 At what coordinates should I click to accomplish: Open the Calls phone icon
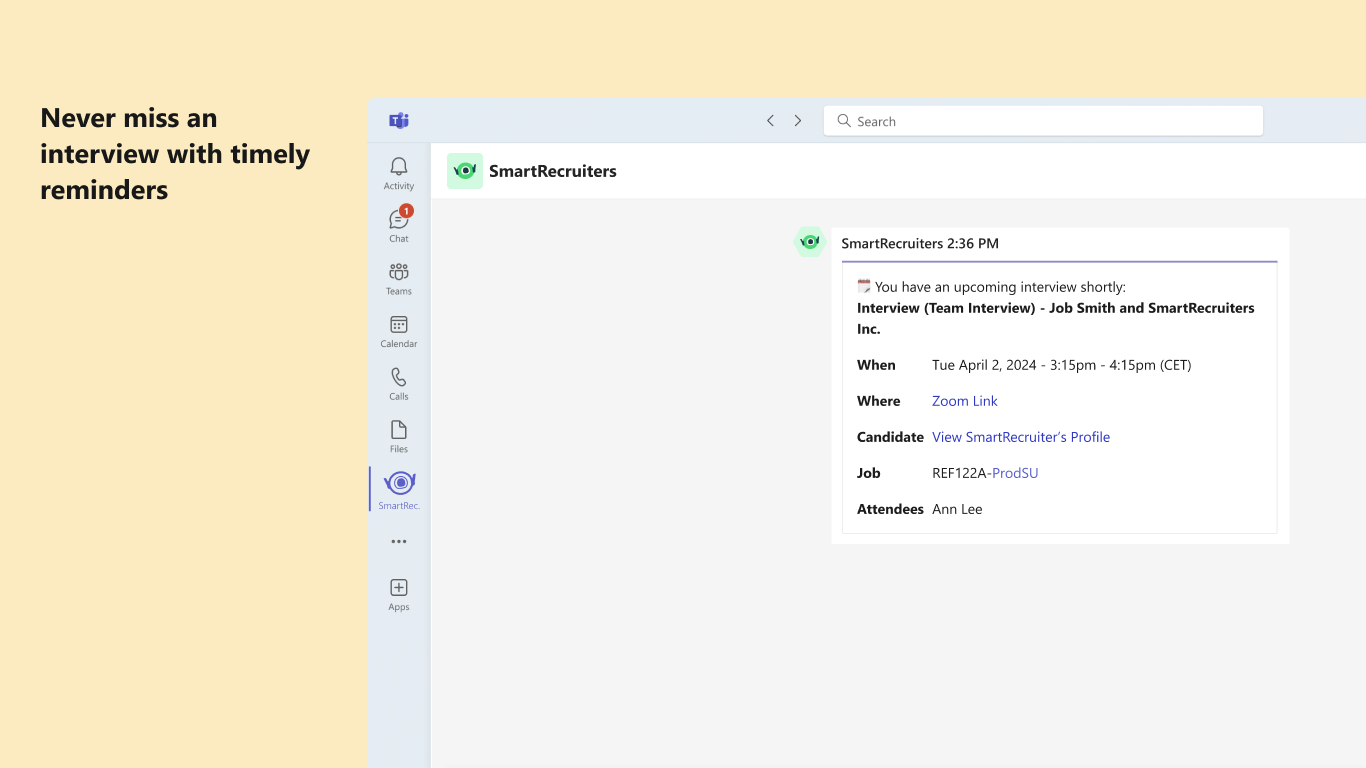point(399,383)
